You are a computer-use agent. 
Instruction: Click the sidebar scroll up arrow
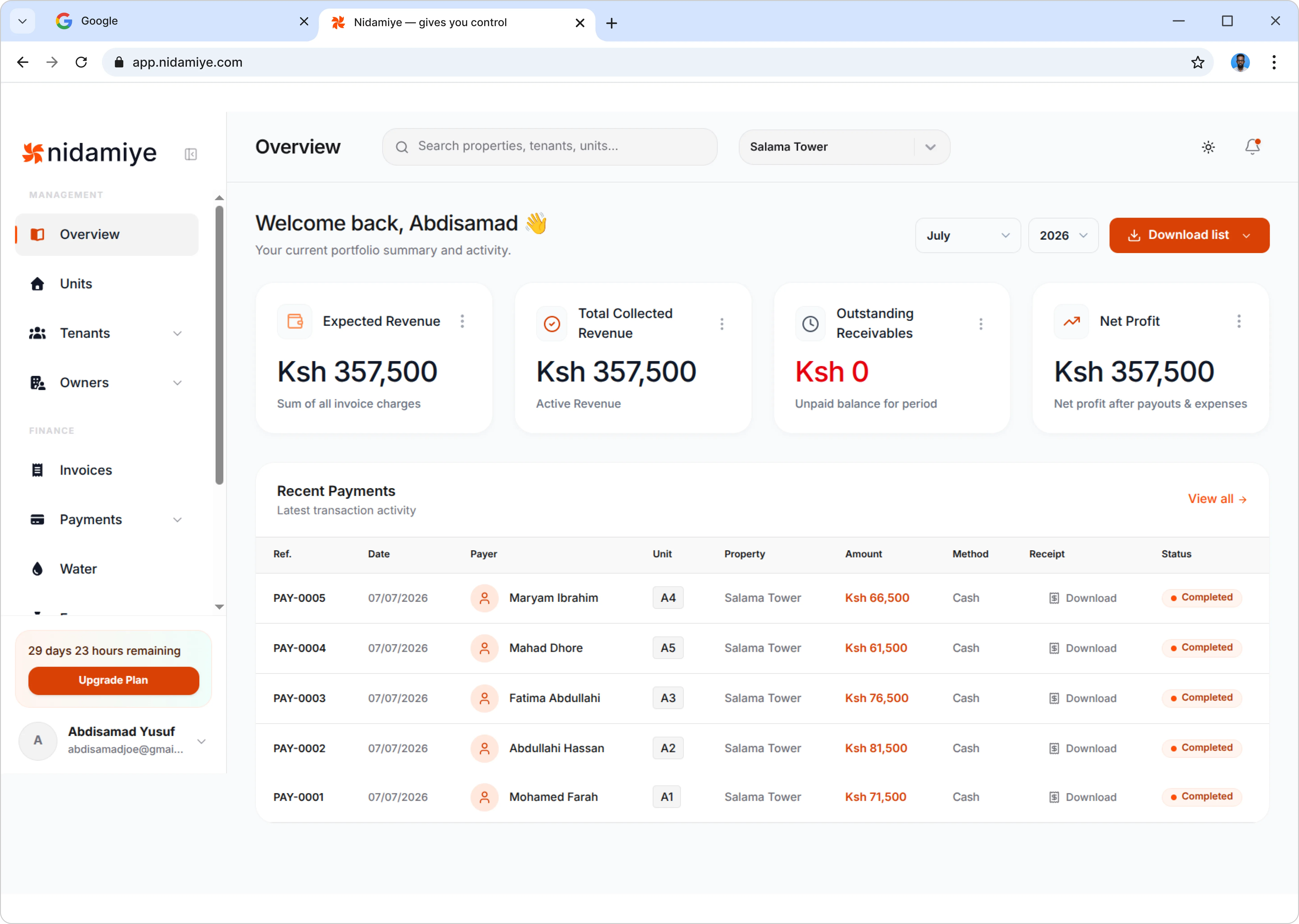[x=219, y=198]
